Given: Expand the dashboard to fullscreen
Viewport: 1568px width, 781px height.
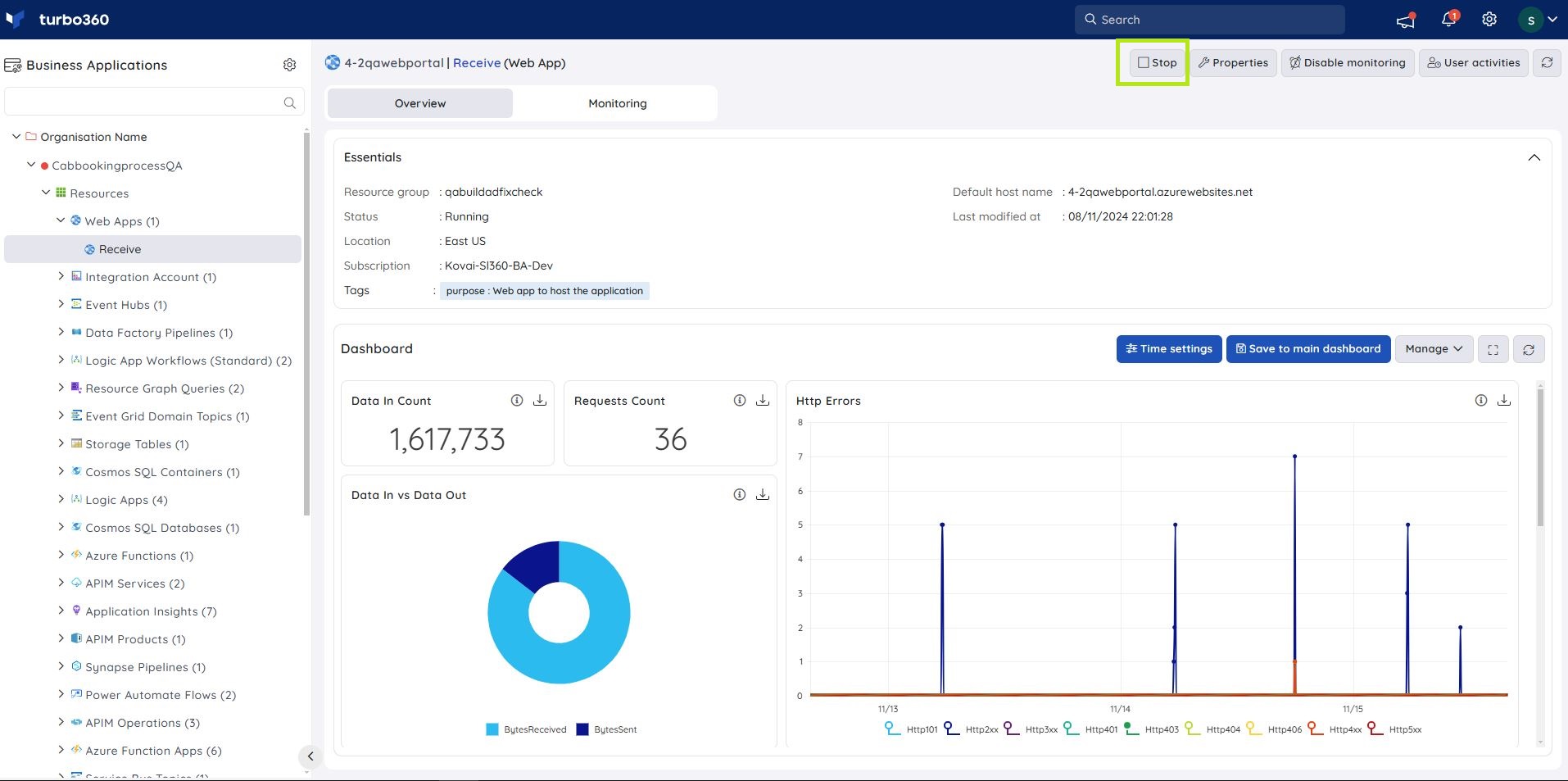Looking at the screenshot, I should (x=1493, y=349).
